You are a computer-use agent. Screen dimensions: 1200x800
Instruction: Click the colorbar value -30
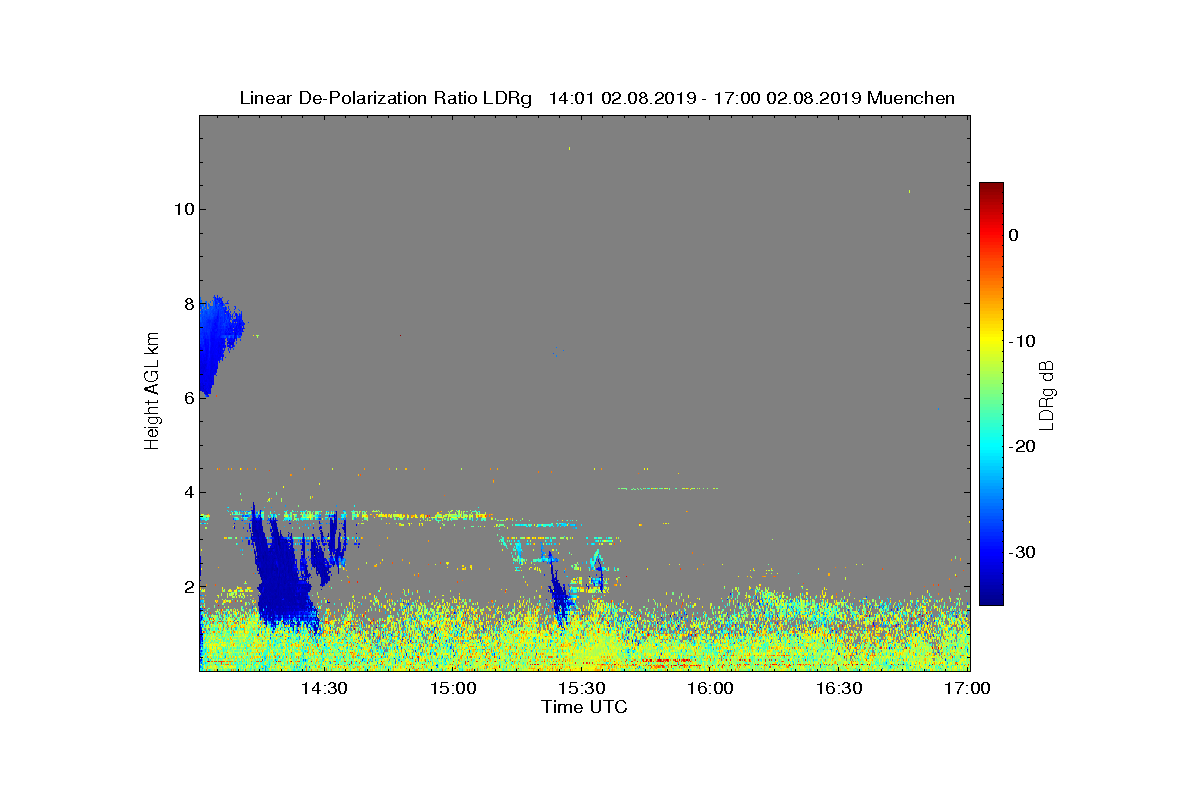click(x=1020, y=552)
